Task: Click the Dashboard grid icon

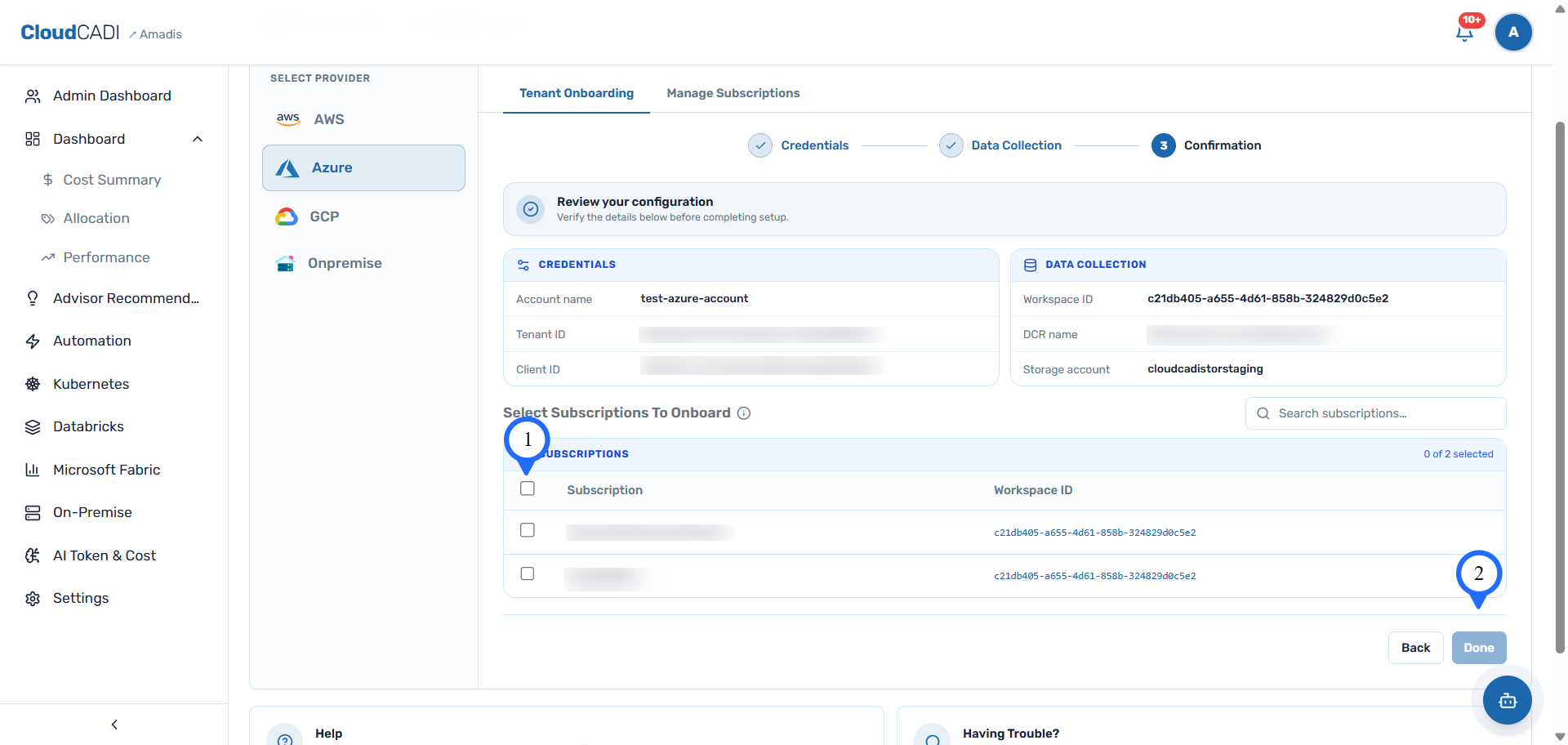Action: (33, 139)
